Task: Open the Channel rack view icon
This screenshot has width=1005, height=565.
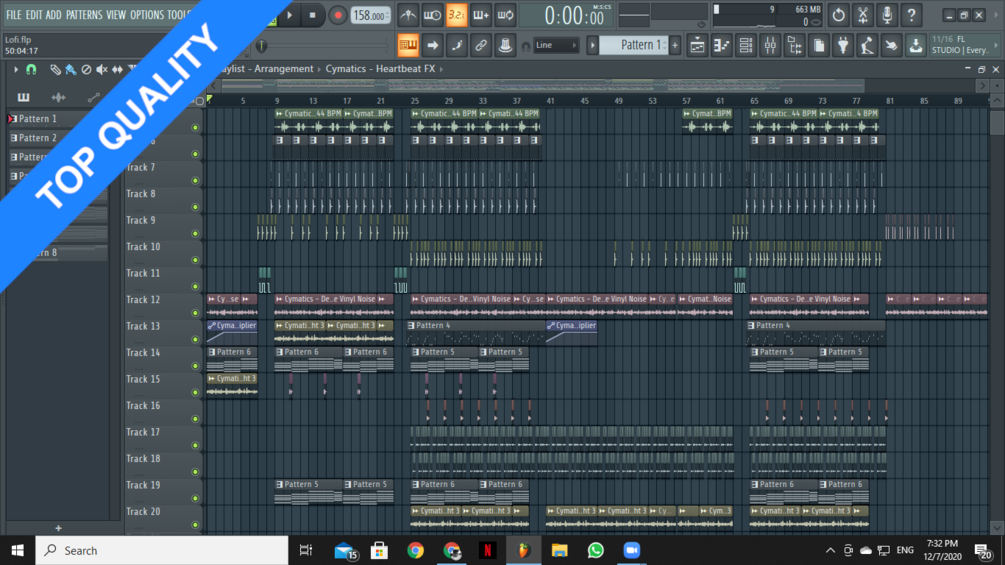Action: tap(746, 45)
